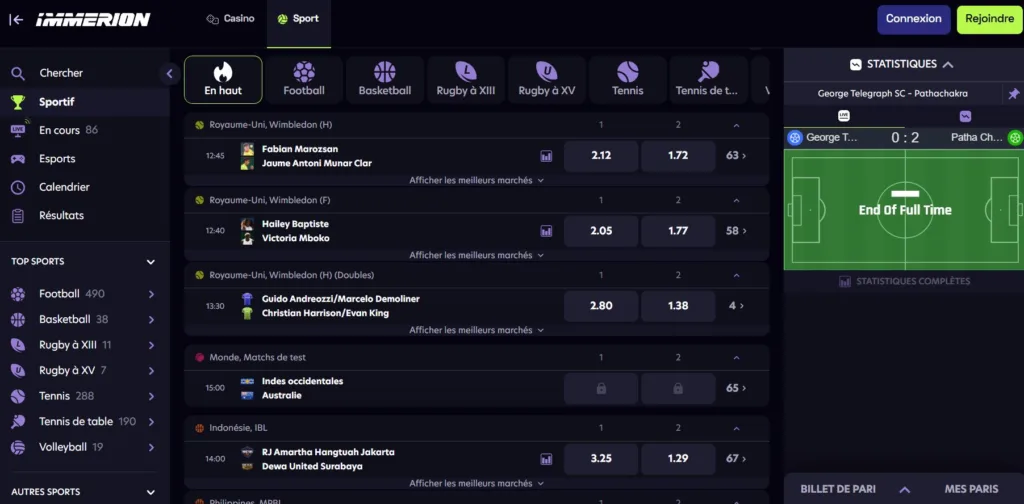
Task: Collapse the Wimbledon (F) league group
Action: [736, 200]
